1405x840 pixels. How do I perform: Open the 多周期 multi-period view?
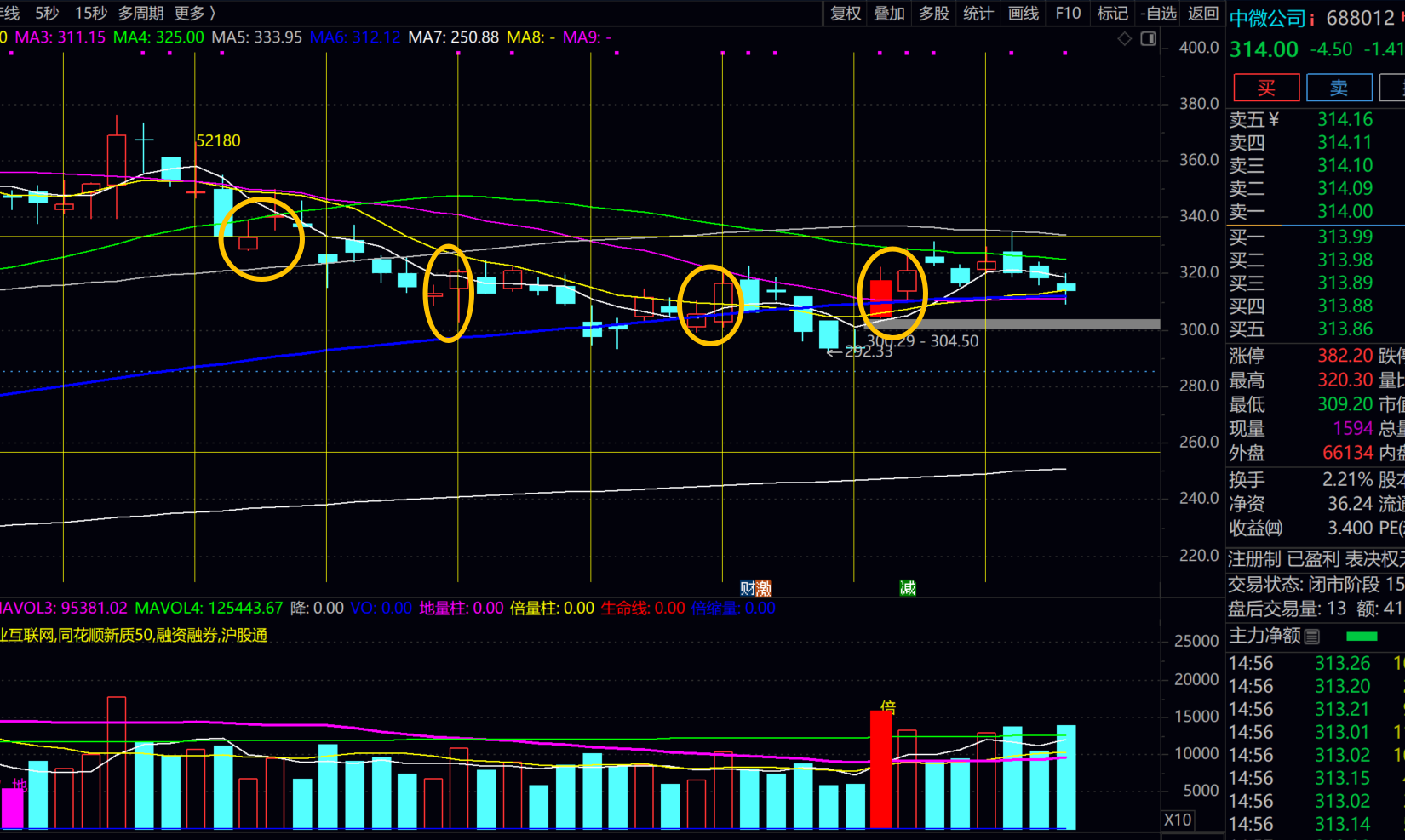pos(140,14)
